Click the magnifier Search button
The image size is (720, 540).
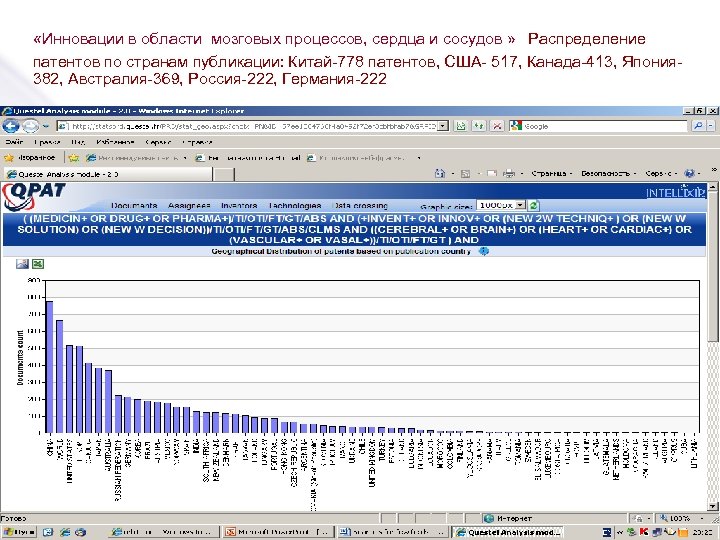[x=698, y=125]
